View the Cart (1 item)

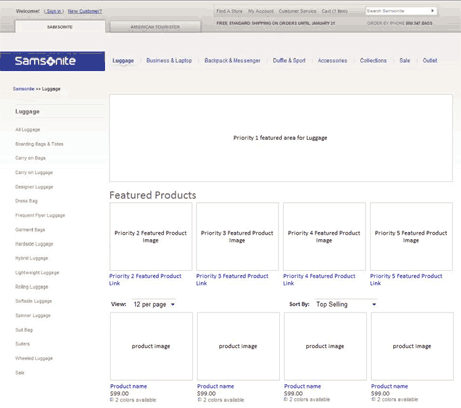(334, 11)
